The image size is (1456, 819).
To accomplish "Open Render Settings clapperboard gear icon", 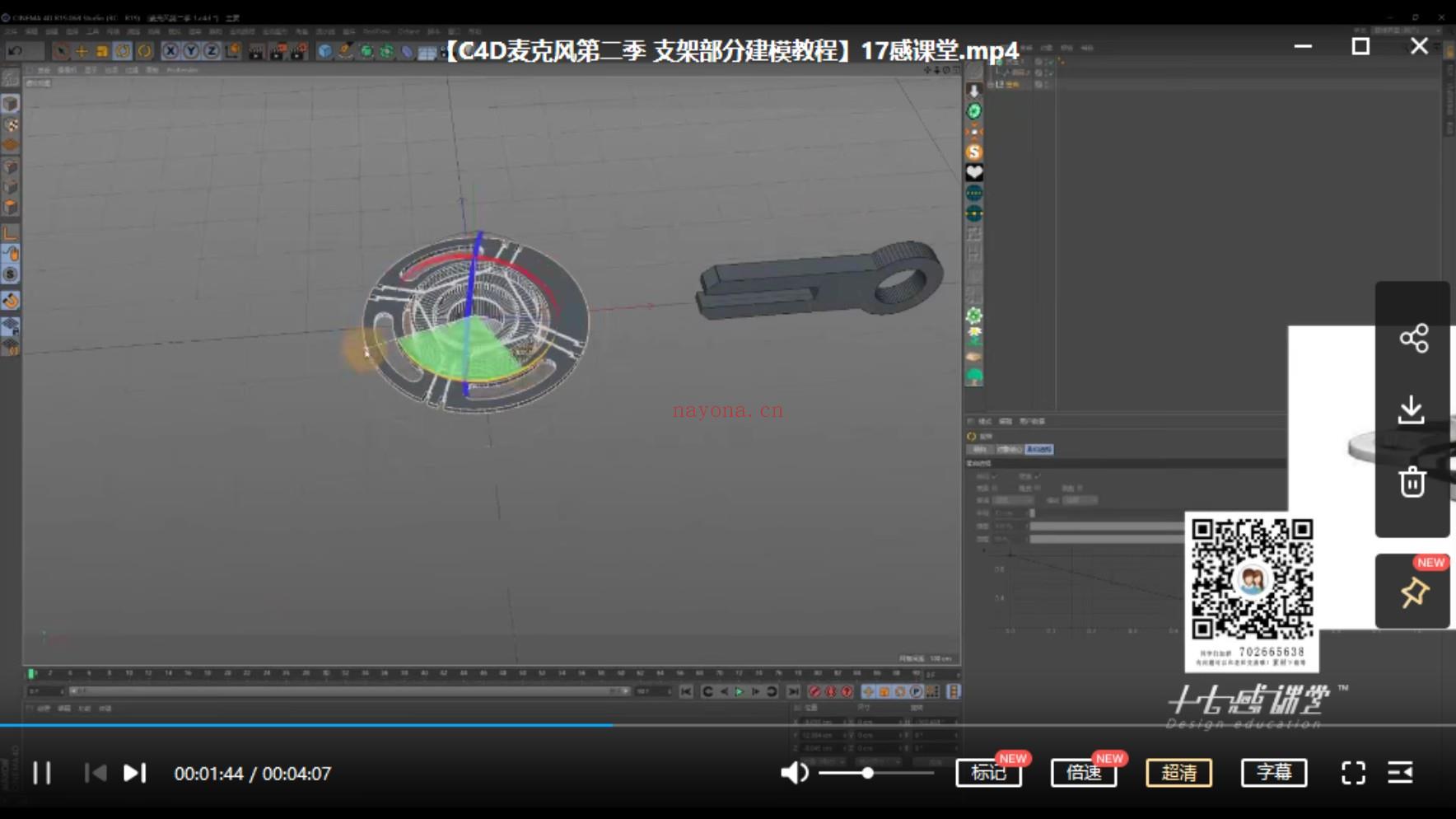I will [x=298, y=51].
